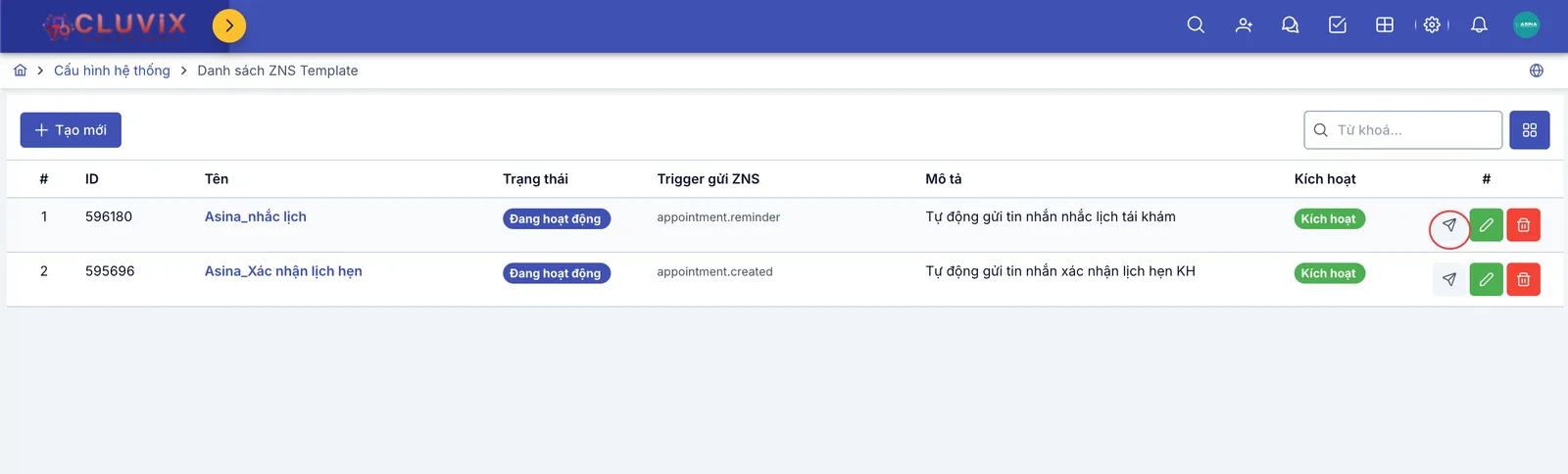Screen dimensions: 1568x474
Task: Open add user icon in header
Action: coord(1244,25)
